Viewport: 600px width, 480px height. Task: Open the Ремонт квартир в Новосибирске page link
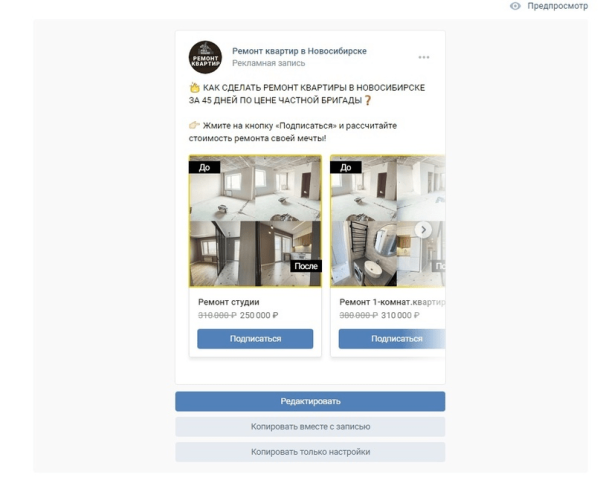pos(299,51)
